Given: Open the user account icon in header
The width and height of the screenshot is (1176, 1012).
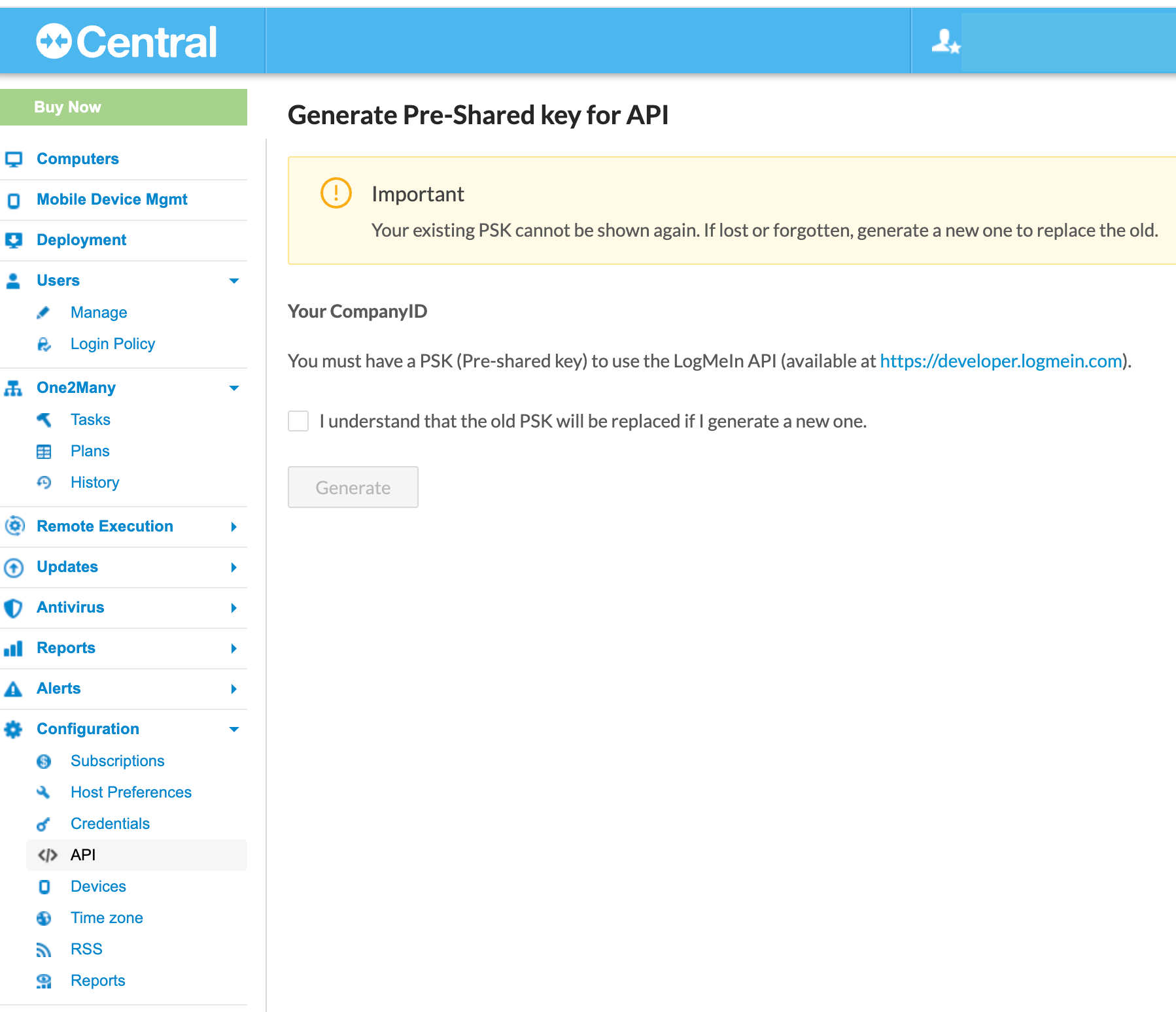Looking at the screenshot, I should [x=946, y=41].
